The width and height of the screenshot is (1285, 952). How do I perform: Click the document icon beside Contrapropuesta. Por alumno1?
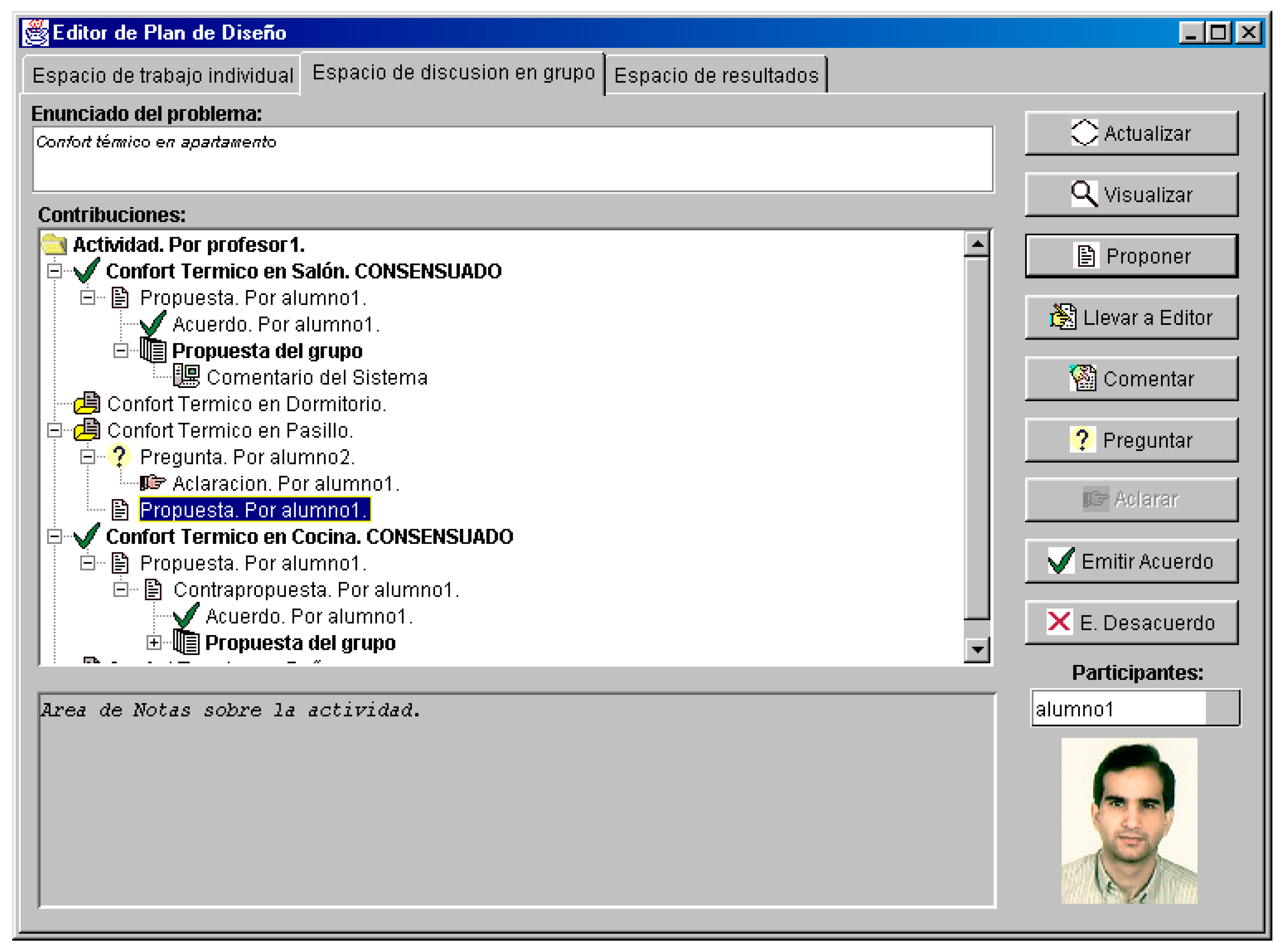[153, 590]
